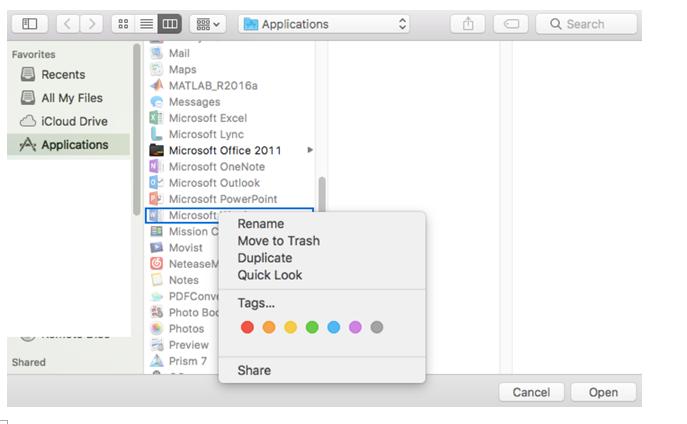Click the Microsoft Outlook icon
The image size is (687, 424).
pyautogui.click(x=156, y=183)
